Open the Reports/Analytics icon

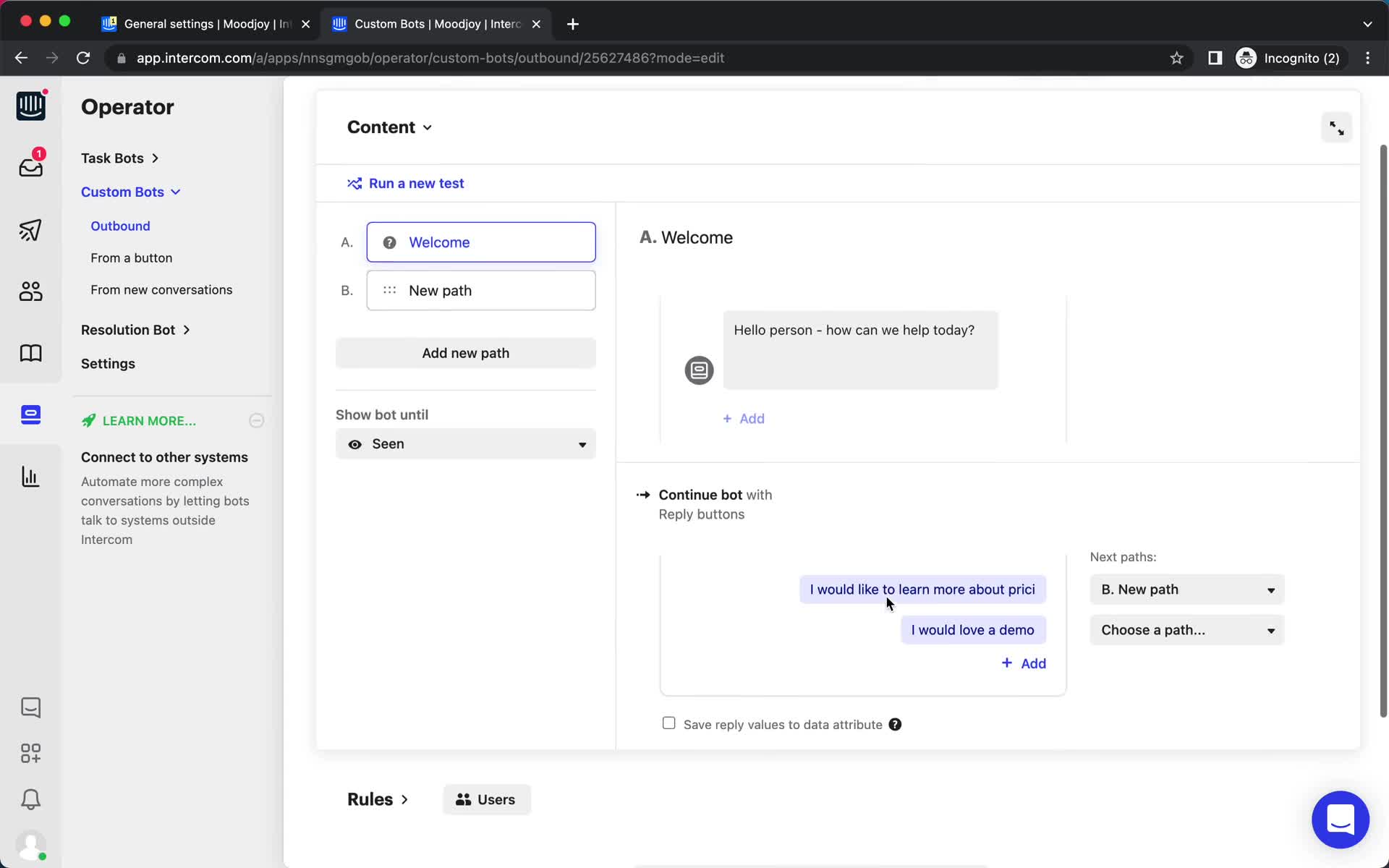click(x=30, y=476)
